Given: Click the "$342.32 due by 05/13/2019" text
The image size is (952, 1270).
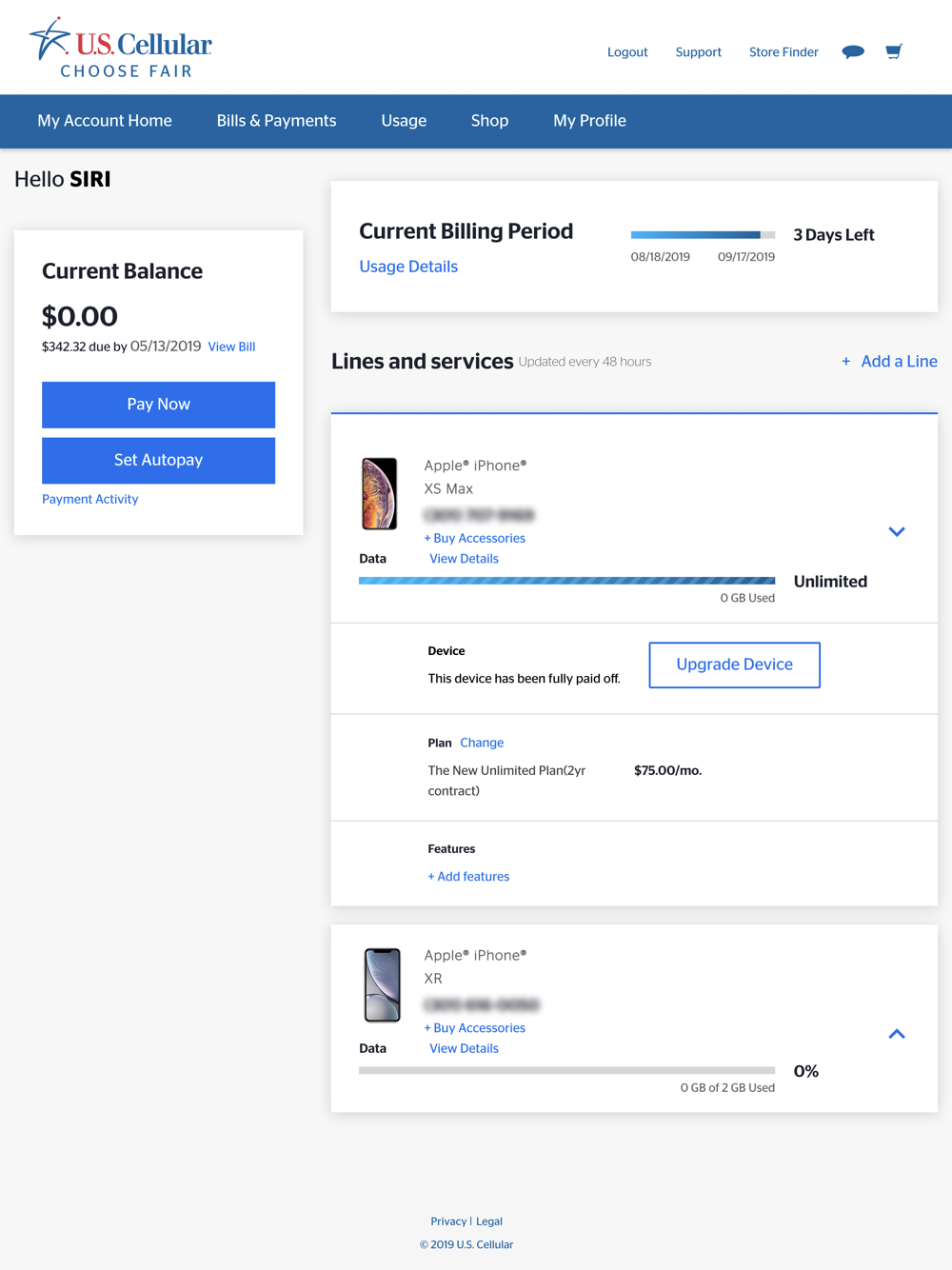Looking at the screenshot, I should [122, 347].
